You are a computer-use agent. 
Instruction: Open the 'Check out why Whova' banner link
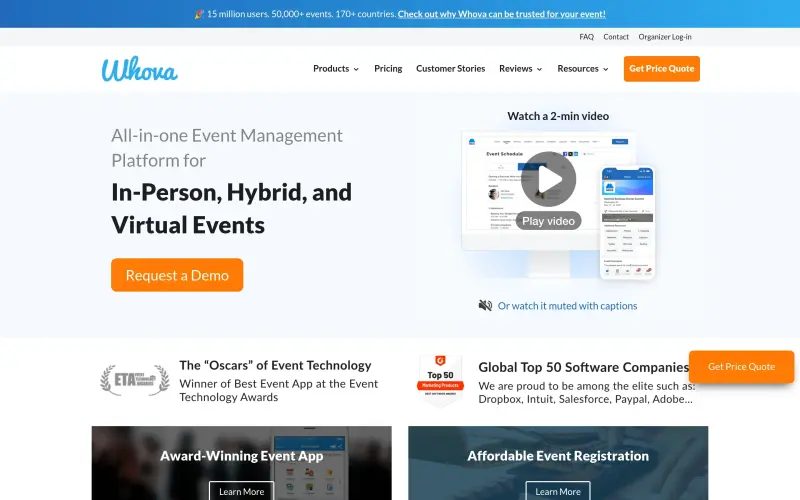point(502,14)
